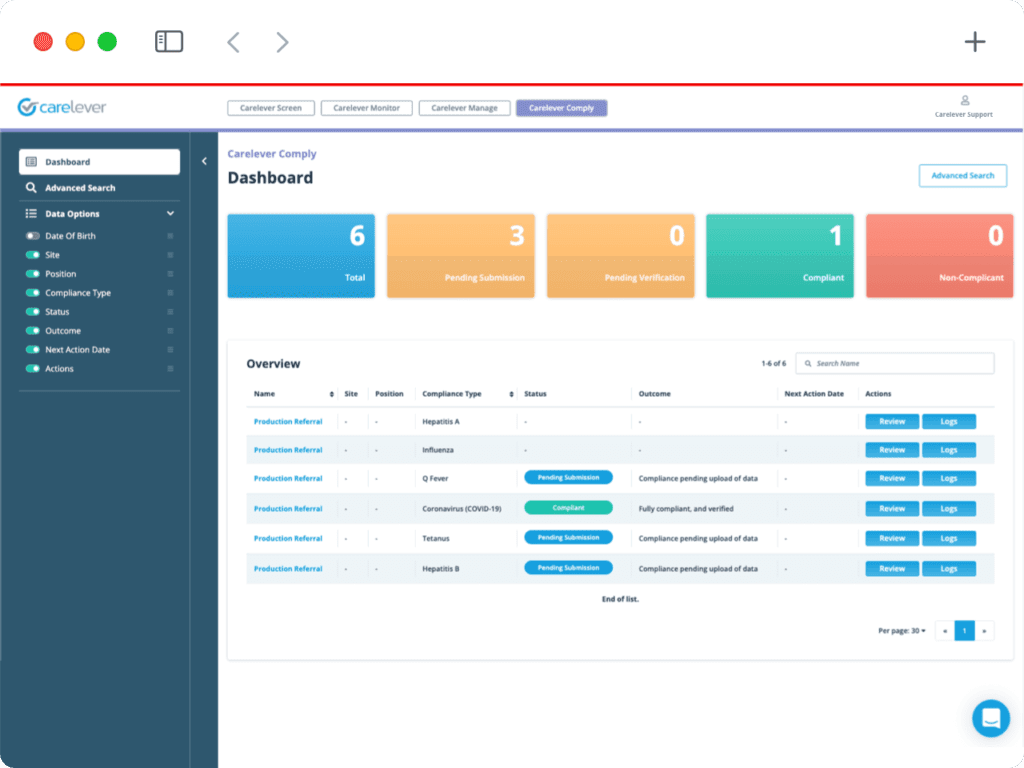Open Production Referral link in Q Fever row

(x=288, y=479)
